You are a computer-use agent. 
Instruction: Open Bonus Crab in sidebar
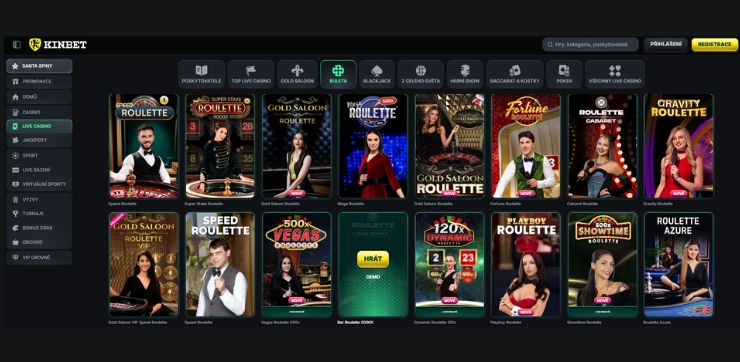tap(39, 228)
